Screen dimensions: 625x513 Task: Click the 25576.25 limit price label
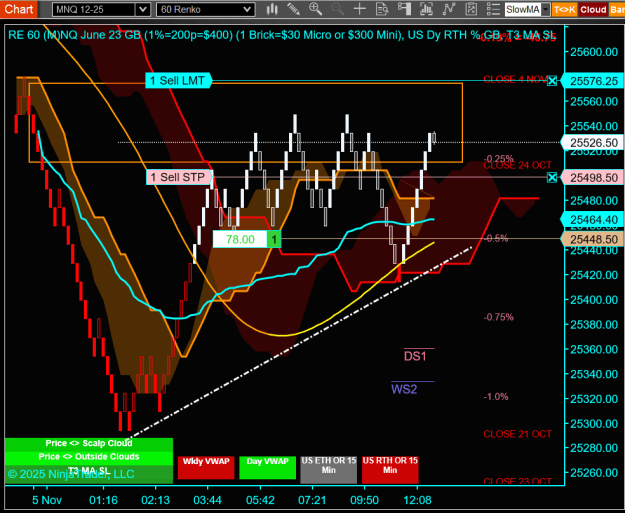(593, 81)
